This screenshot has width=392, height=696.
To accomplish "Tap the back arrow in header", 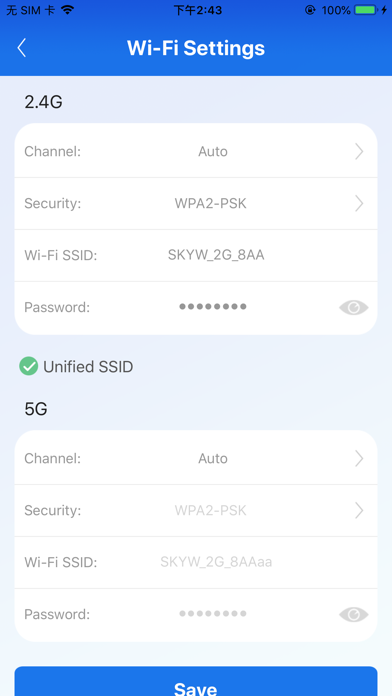I will coord(22,48).
